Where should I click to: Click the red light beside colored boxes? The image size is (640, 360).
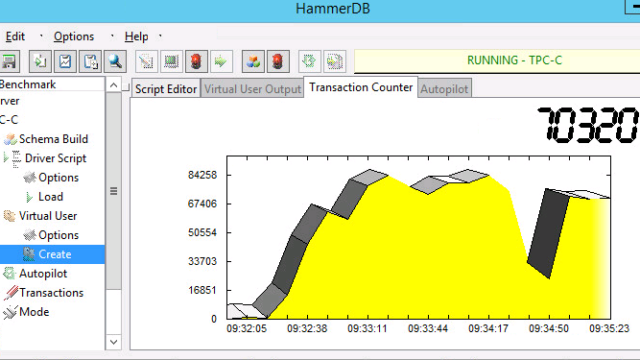pyautogui.click(x=278, y=62)
